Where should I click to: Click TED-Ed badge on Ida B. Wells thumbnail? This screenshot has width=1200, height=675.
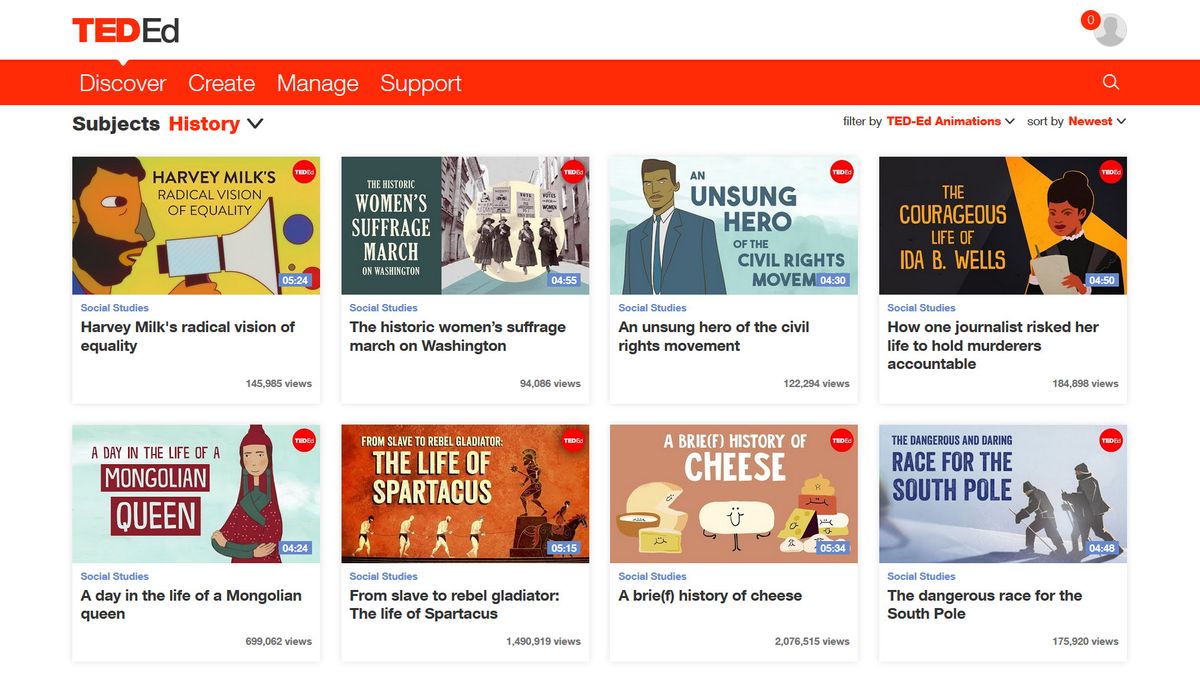[x=1110, y=172]
